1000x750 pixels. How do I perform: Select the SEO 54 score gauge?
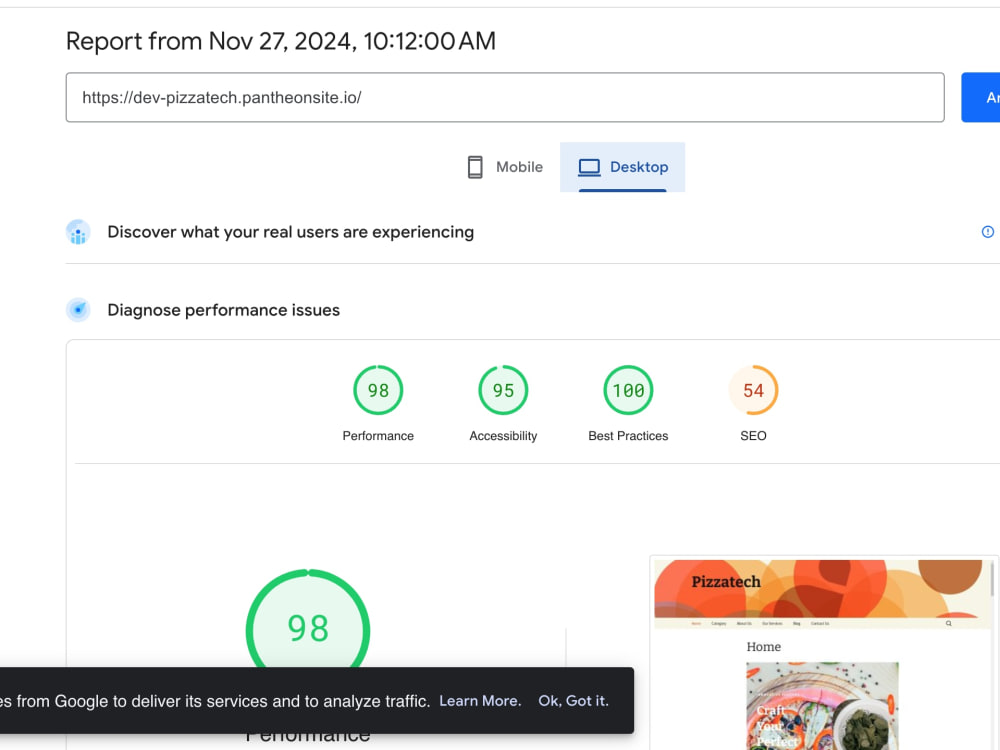click(753, 390)
